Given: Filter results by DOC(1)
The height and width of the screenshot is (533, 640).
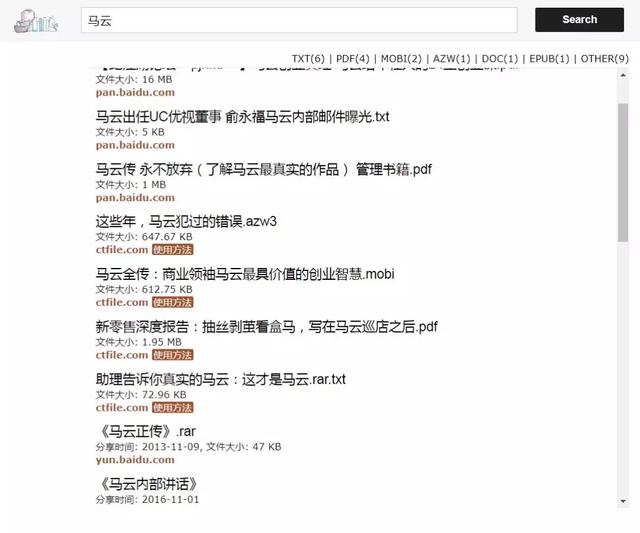Looking at the screenshot, I should (x=500, y=59).
